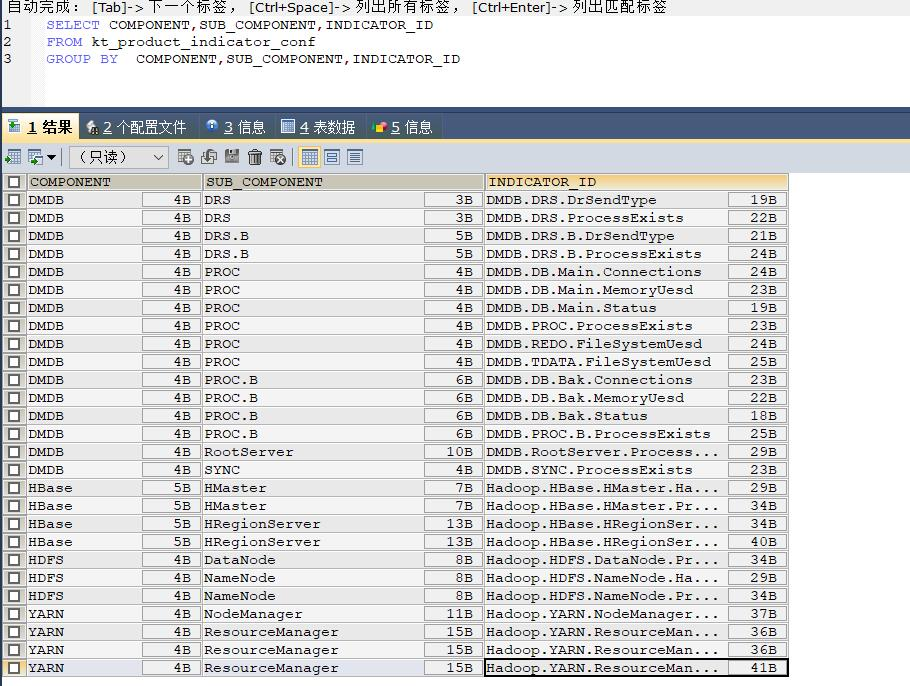Click the export results grid icon at far left
This screenshot has width=910, height=686.
(15, 157)
